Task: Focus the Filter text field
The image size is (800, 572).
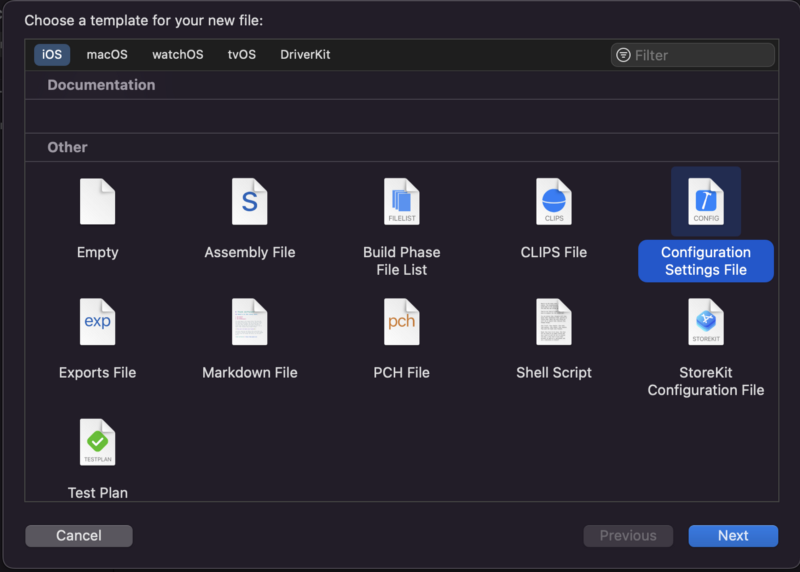Action: [x=693, y=55]
